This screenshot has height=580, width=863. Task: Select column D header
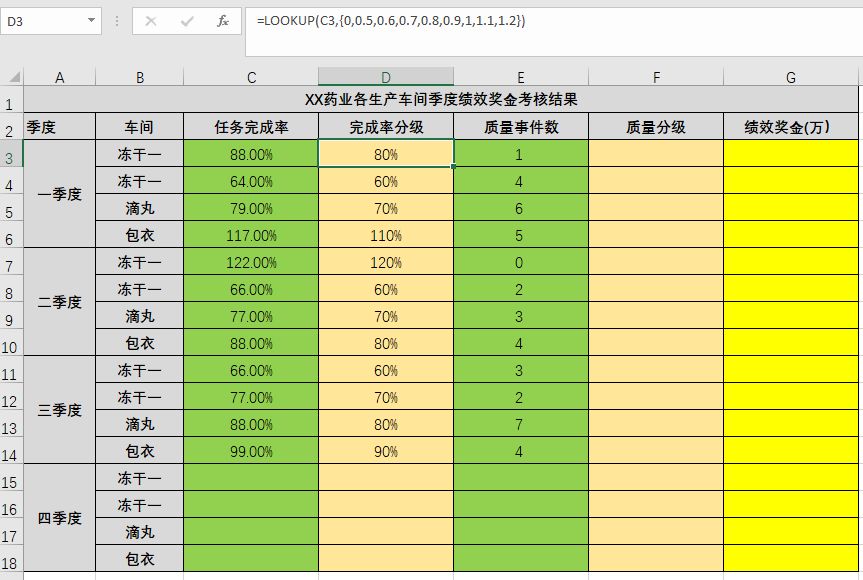tap(385, 78)
